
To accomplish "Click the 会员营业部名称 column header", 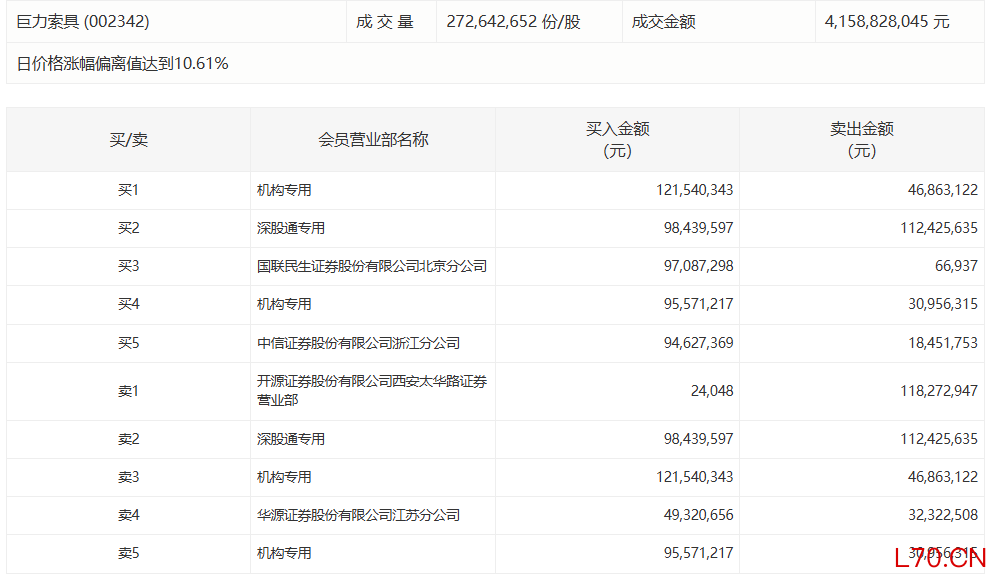I will tap(373, 140).
